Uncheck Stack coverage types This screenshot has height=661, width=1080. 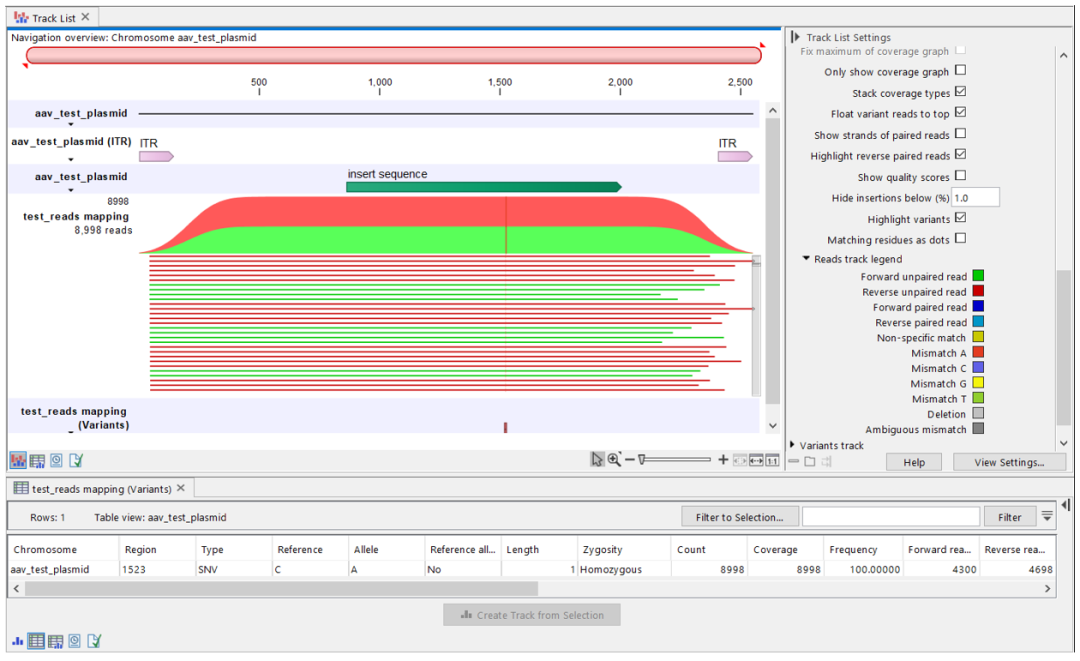tap(960, 92)
